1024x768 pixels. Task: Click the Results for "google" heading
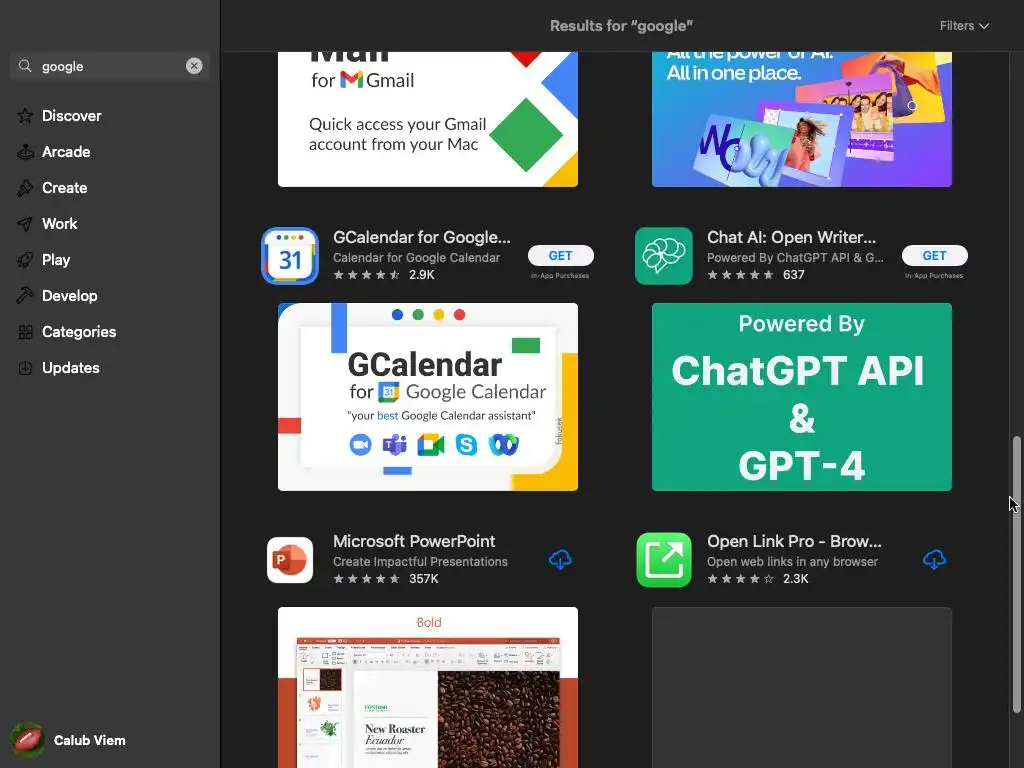click(621, 25)
